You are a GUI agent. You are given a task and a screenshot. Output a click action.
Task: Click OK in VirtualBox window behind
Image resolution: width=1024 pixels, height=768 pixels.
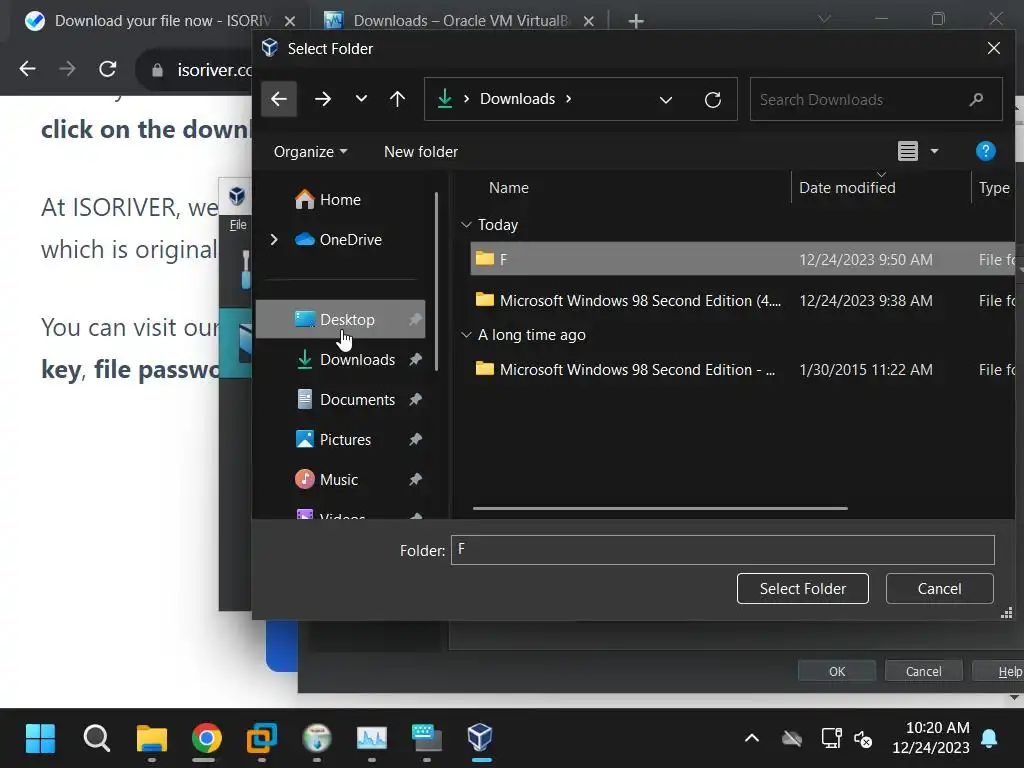[x=837, y=671]
